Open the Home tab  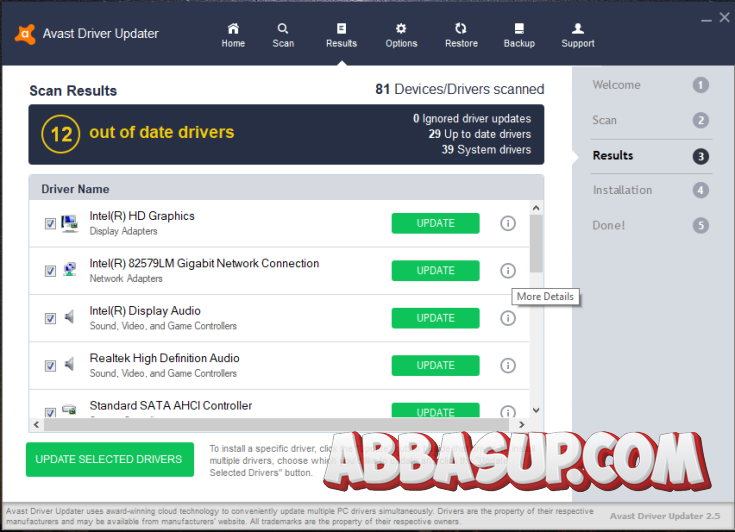coord(233,36)
